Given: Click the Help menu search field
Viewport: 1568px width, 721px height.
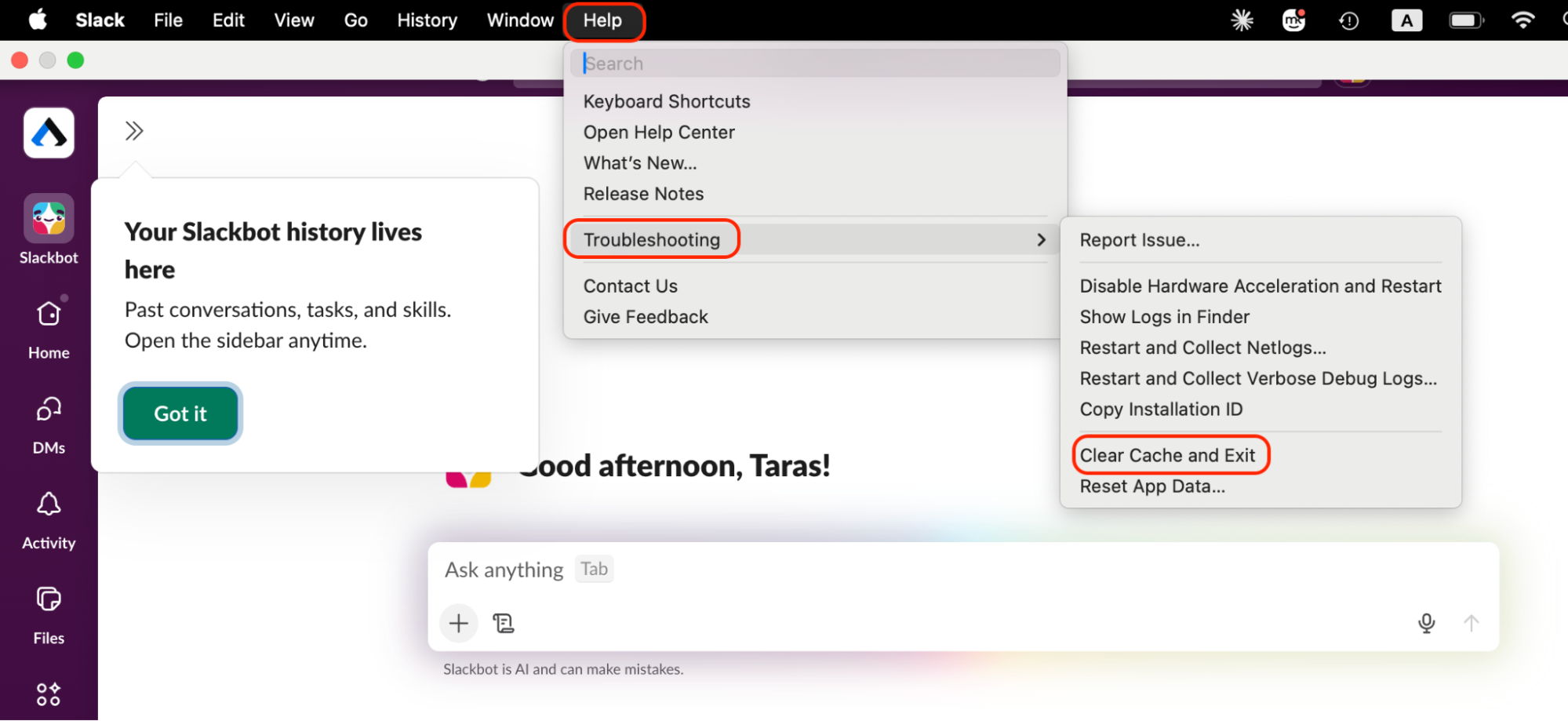Looking at the screenshot, I should (815, 64).
